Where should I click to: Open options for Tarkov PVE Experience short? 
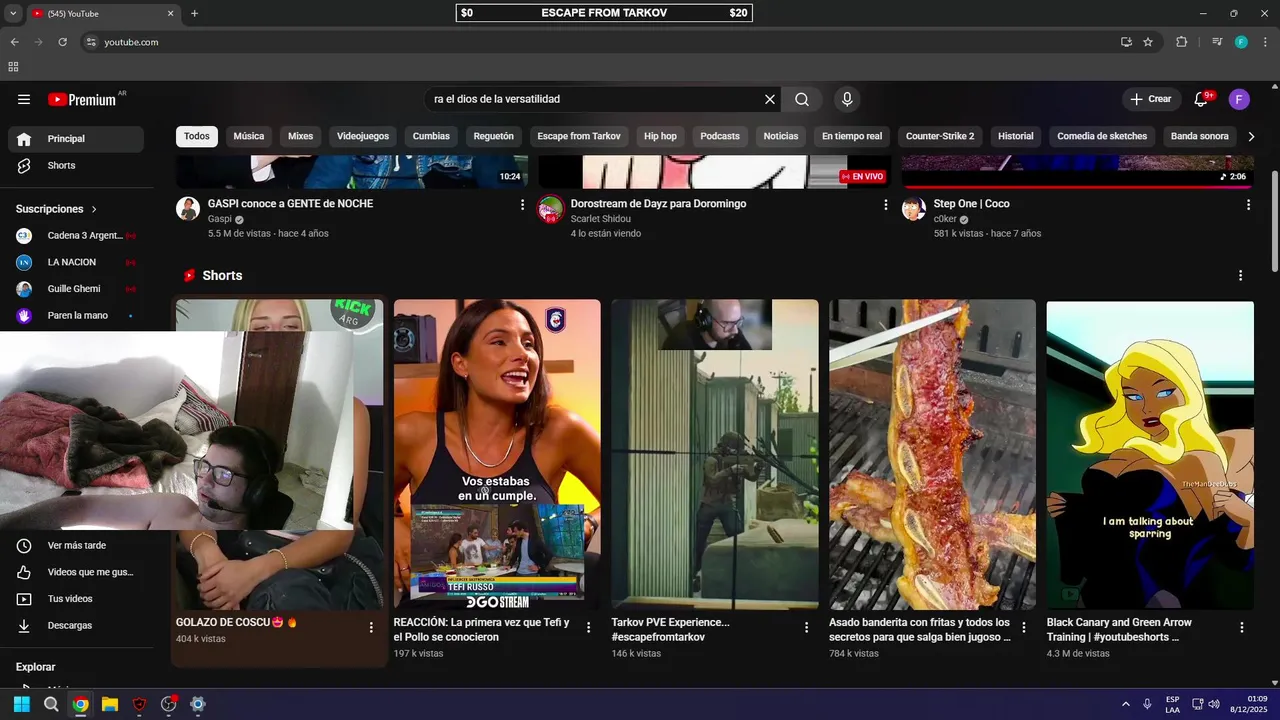806,627
